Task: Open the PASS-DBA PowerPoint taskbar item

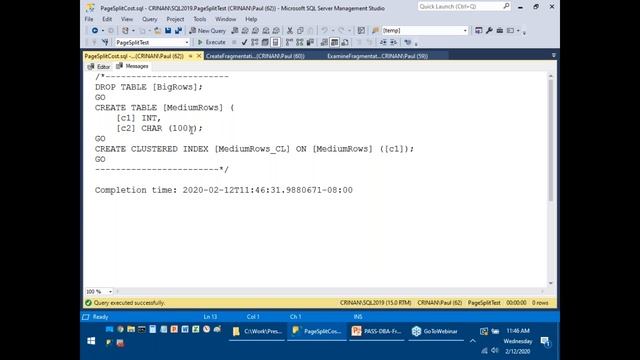Action: click(376, 331)
